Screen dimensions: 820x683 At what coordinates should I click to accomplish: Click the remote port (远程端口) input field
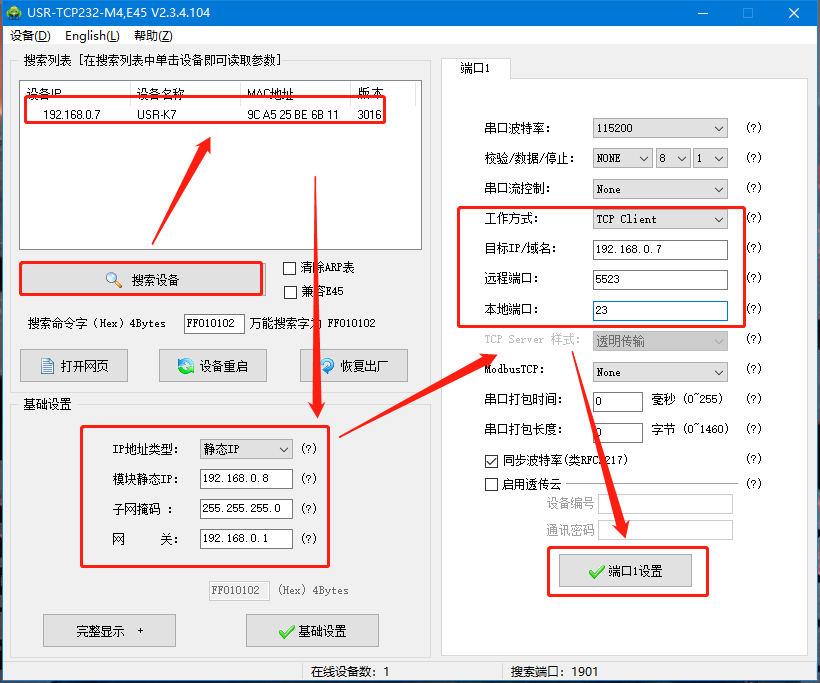660,280
